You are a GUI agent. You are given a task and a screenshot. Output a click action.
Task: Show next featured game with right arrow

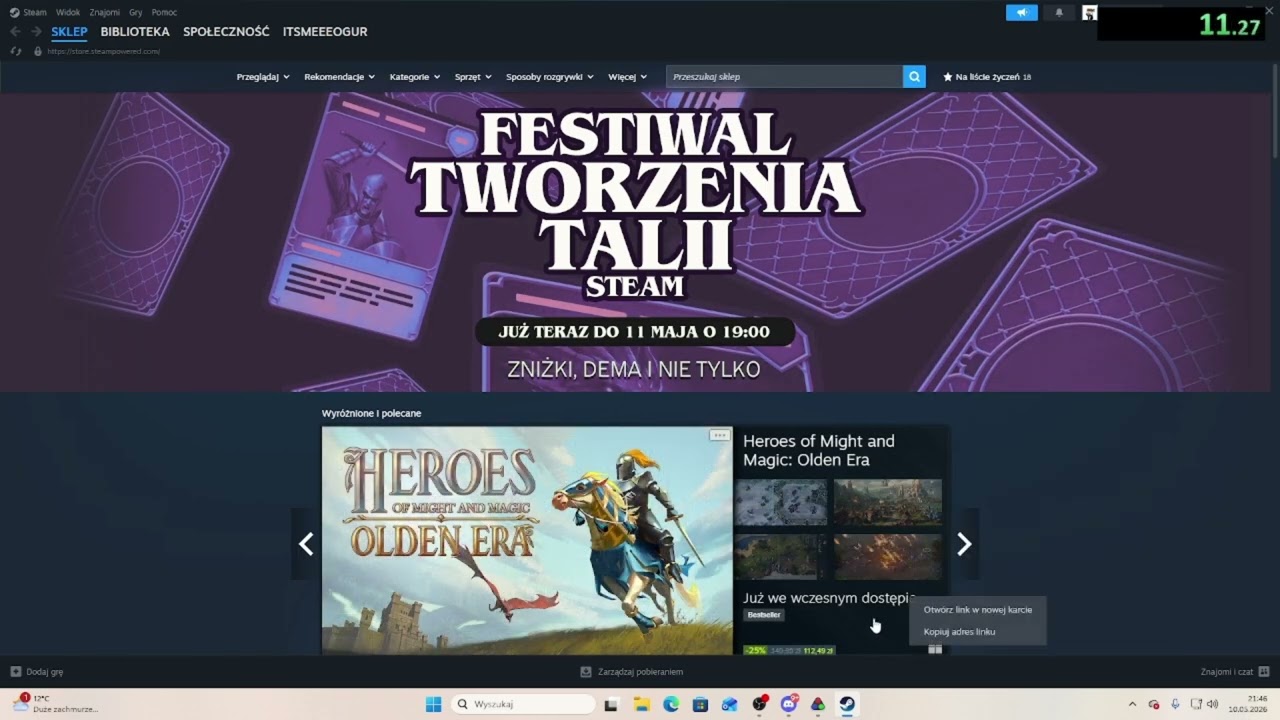click(x=964, y=543)
